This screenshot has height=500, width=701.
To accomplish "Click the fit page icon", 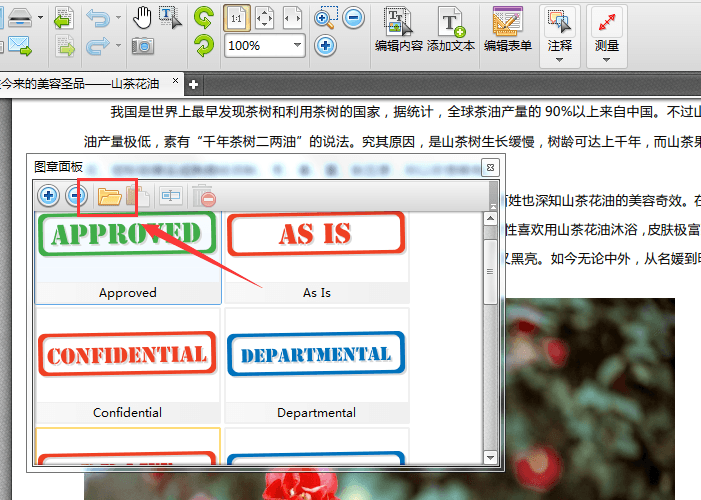I will point(264,18).
